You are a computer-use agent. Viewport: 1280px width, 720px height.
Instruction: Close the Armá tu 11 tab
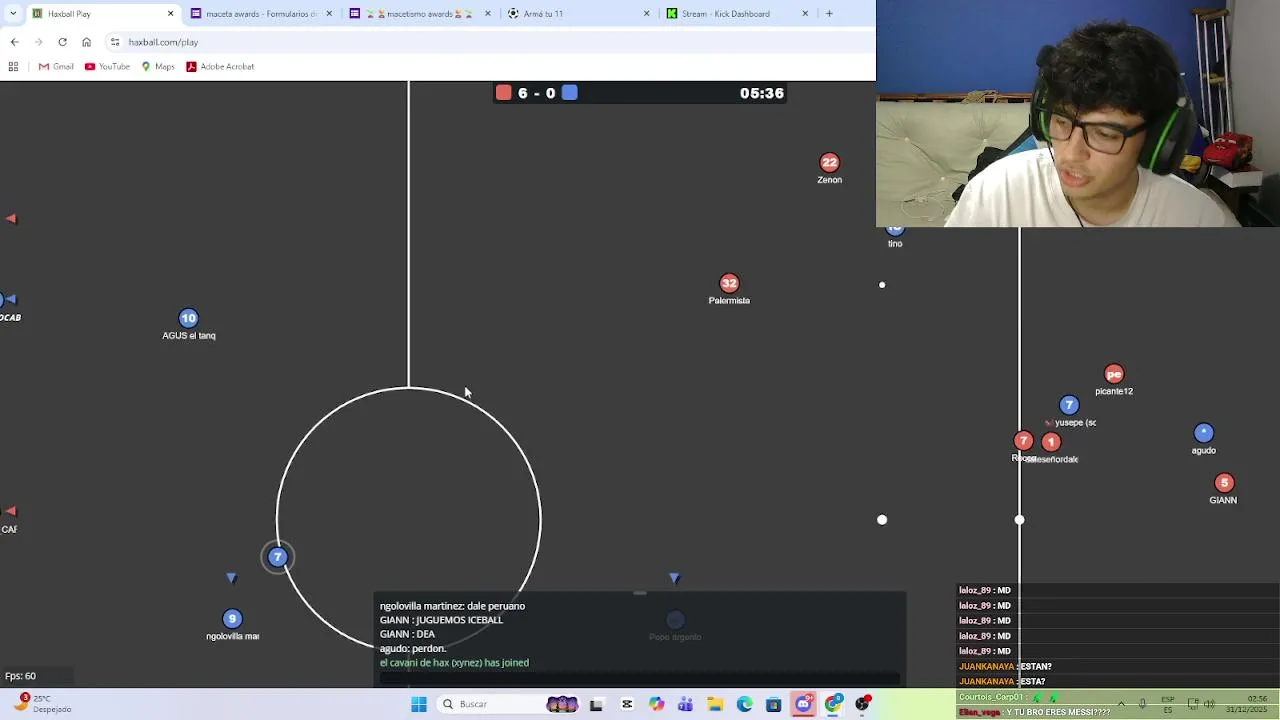tap(646, 14)
